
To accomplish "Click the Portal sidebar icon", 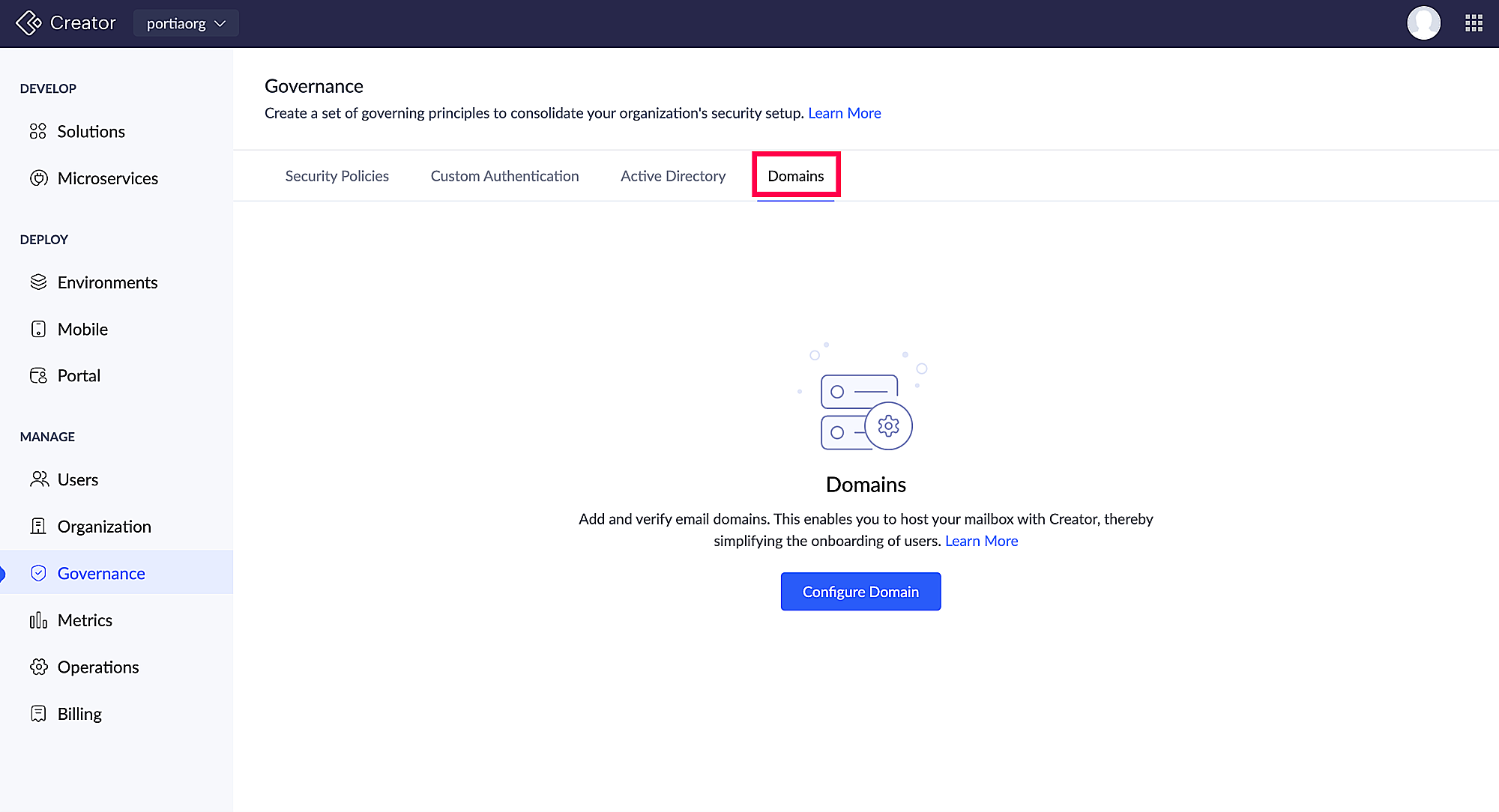I will tap(38, 375).
